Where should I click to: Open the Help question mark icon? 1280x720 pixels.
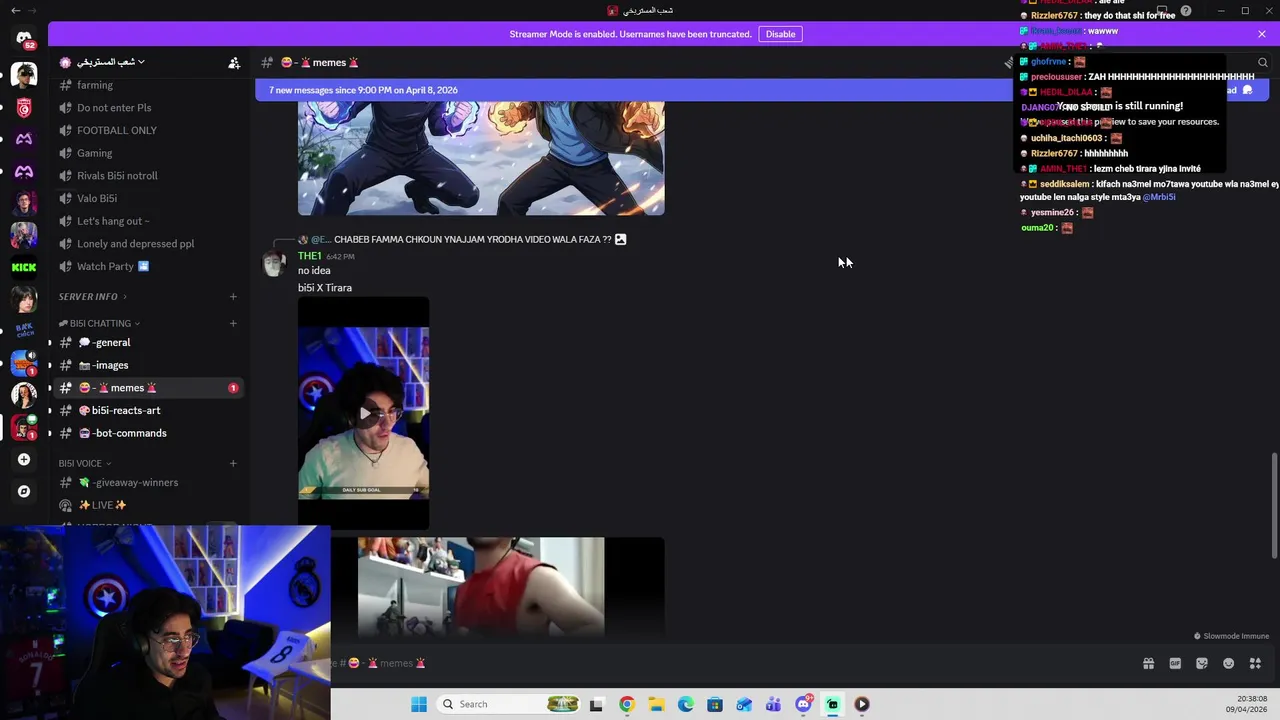1186,11
